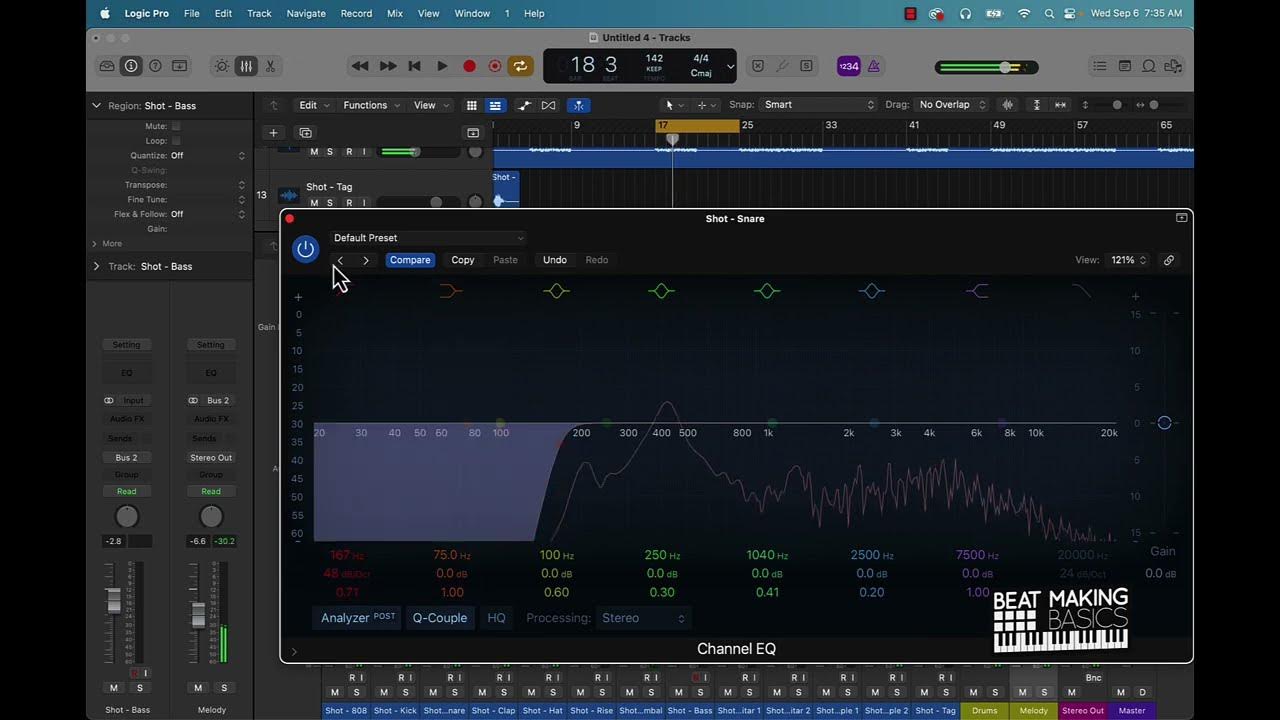The width and height of the screenshot is (1280, 720).
Task: Toggle Smart Controls dial icon
Action: (222, 66)
